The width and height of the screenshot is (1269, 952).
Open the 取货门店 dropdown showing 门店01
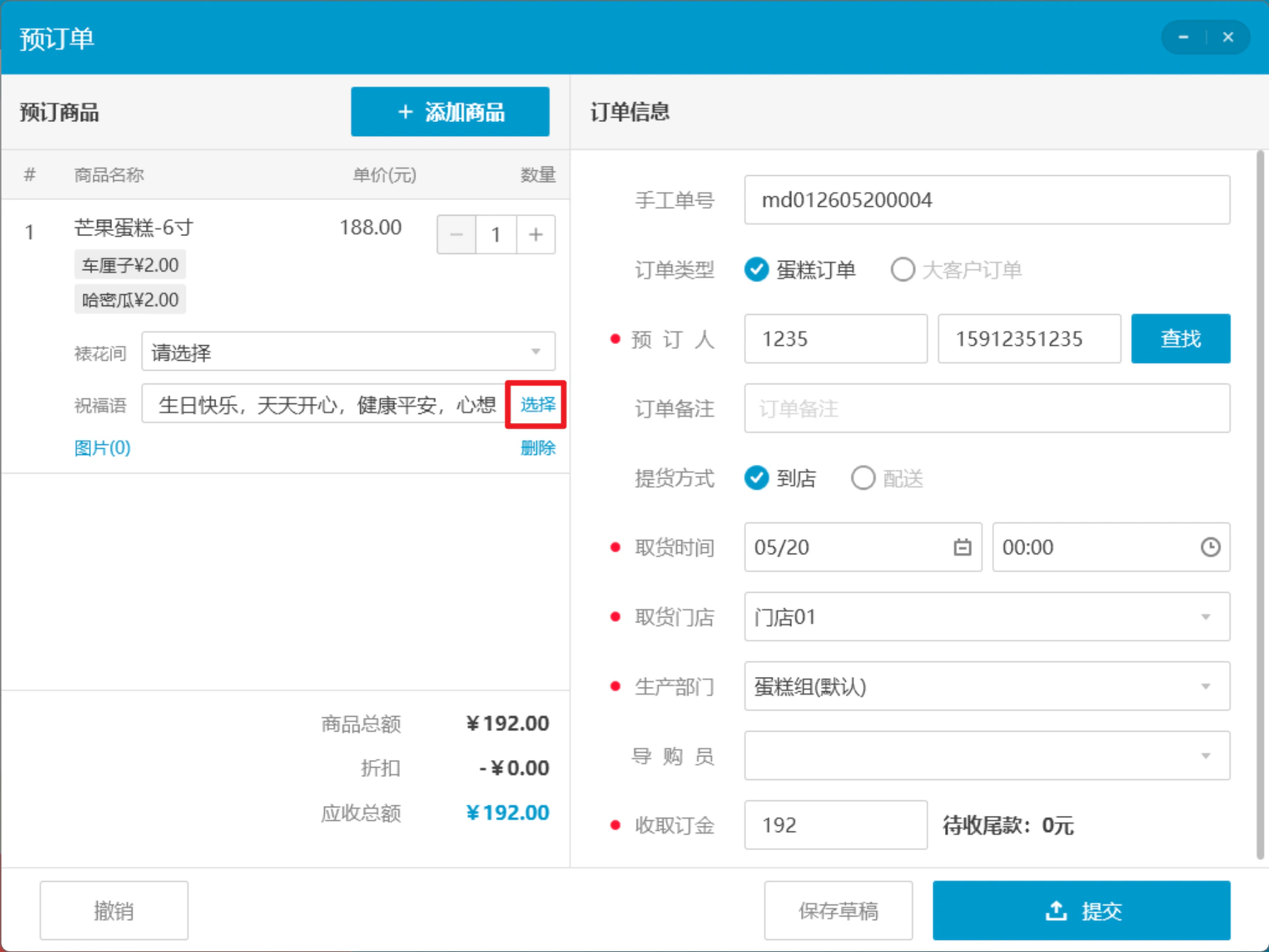987,617
